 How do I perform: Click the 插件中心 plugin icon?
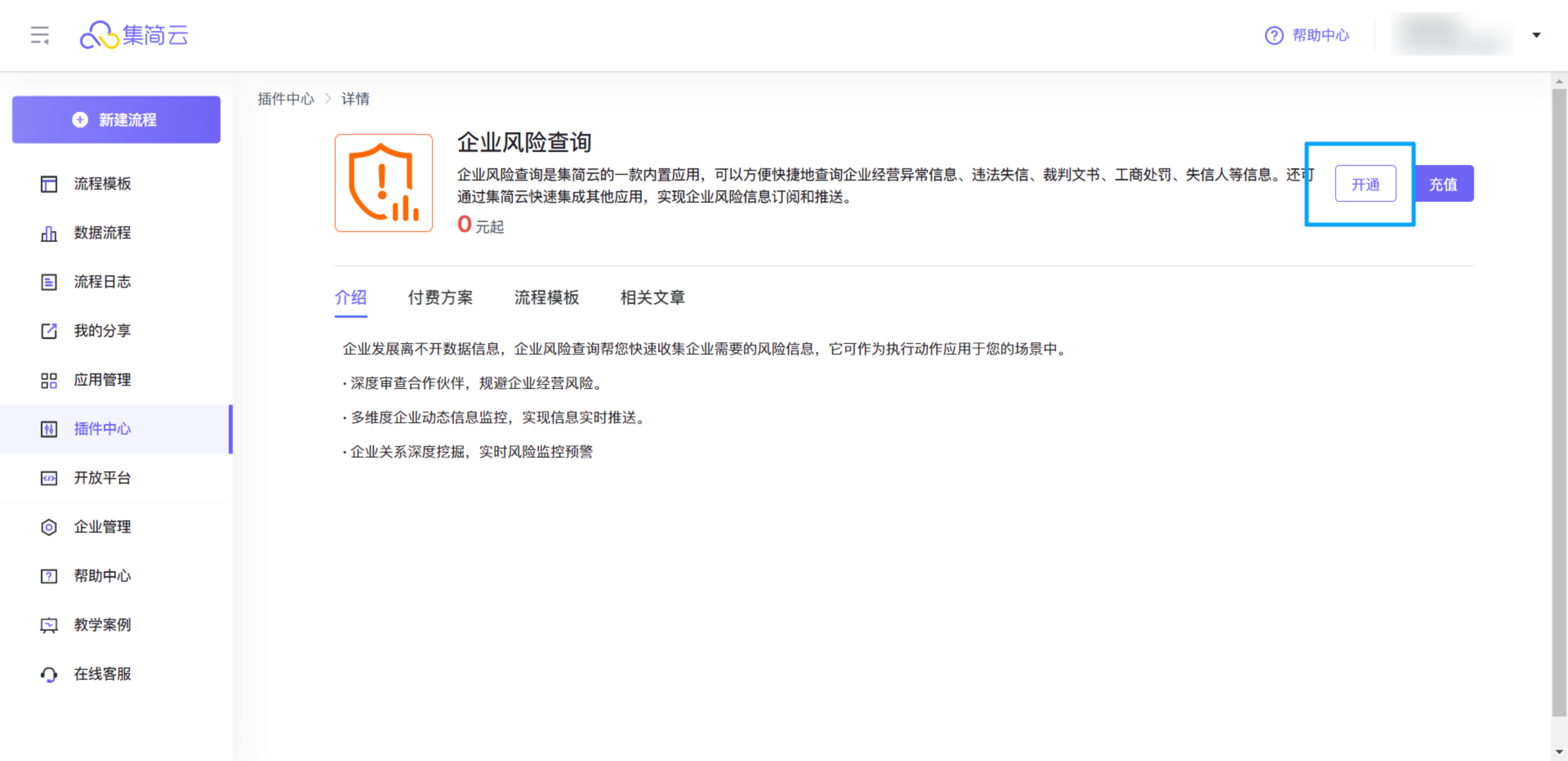[49, 429]
